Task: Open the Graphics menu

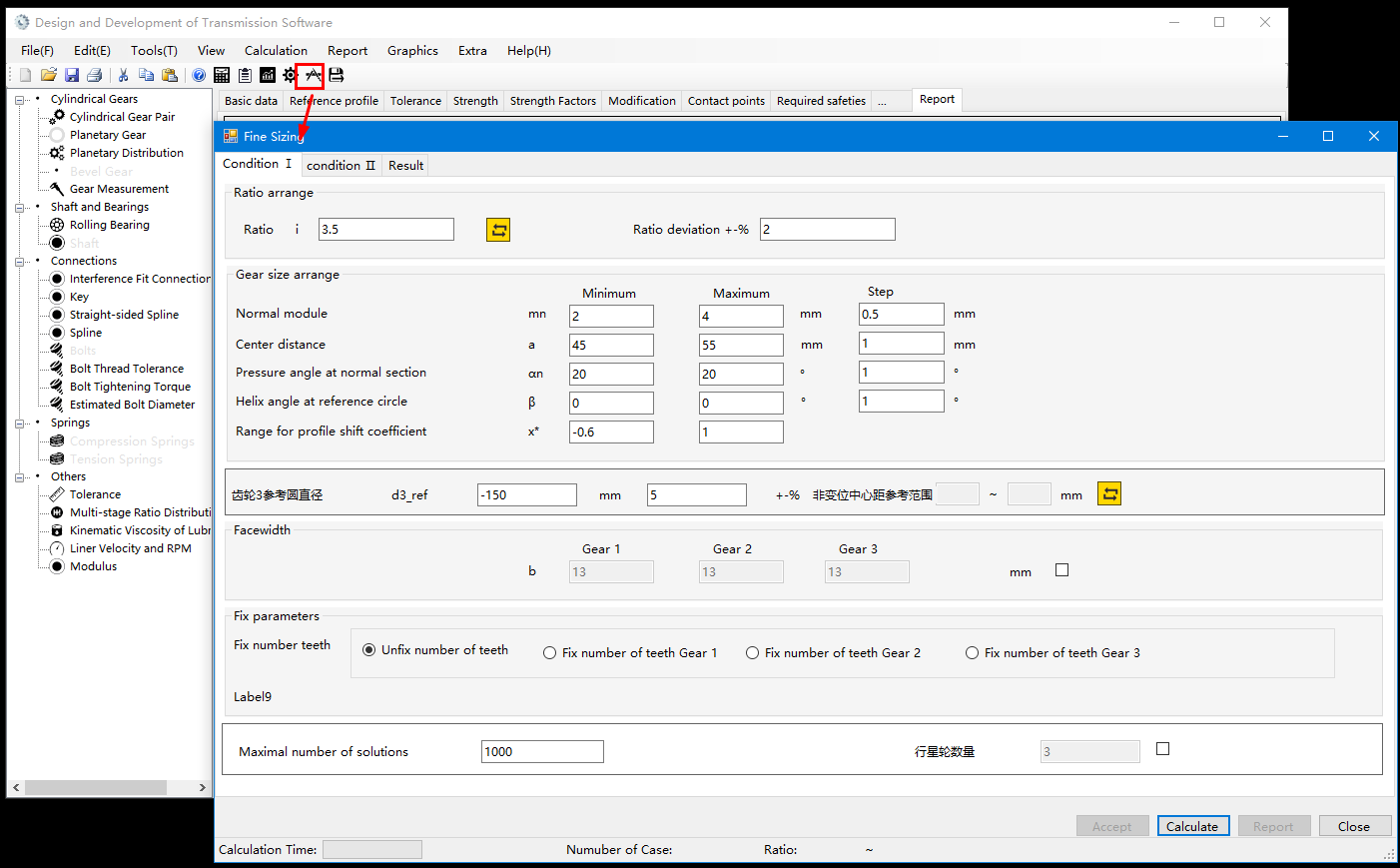Action: tap(412, 51)
